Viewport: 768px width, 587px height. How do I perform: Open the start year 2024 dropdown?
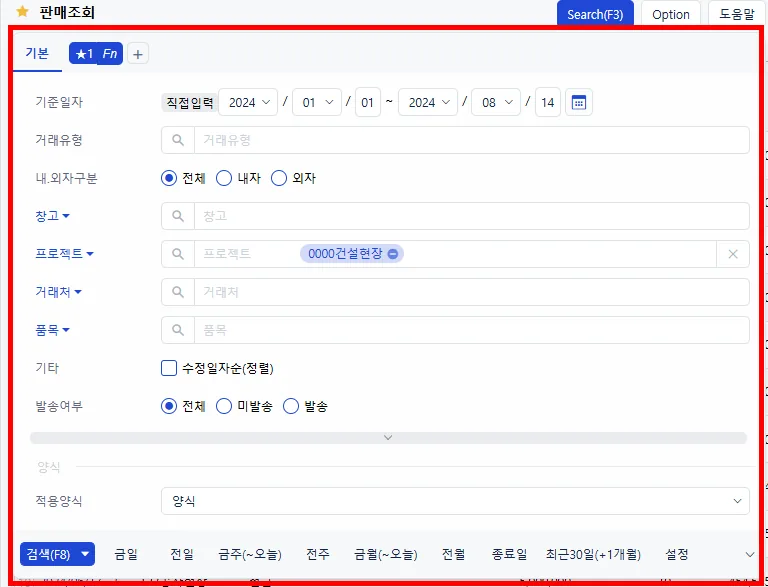(x=248, y=102)
